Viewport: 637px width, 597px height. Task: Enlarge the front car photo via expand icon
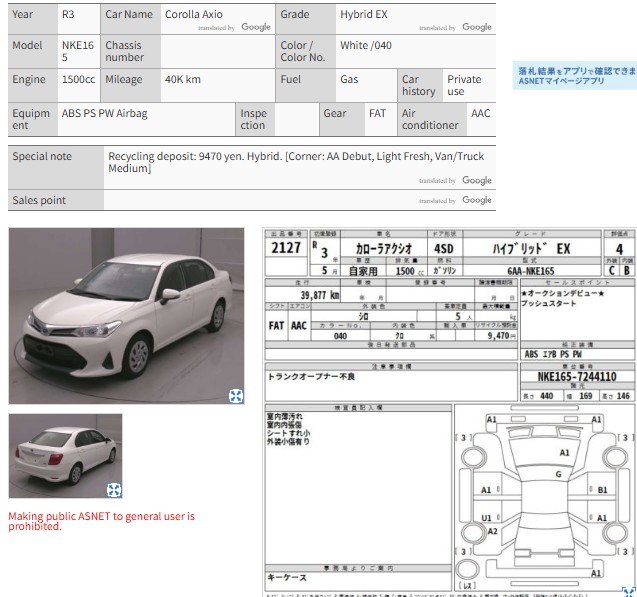pyautogui.click(x=236, y=396)
